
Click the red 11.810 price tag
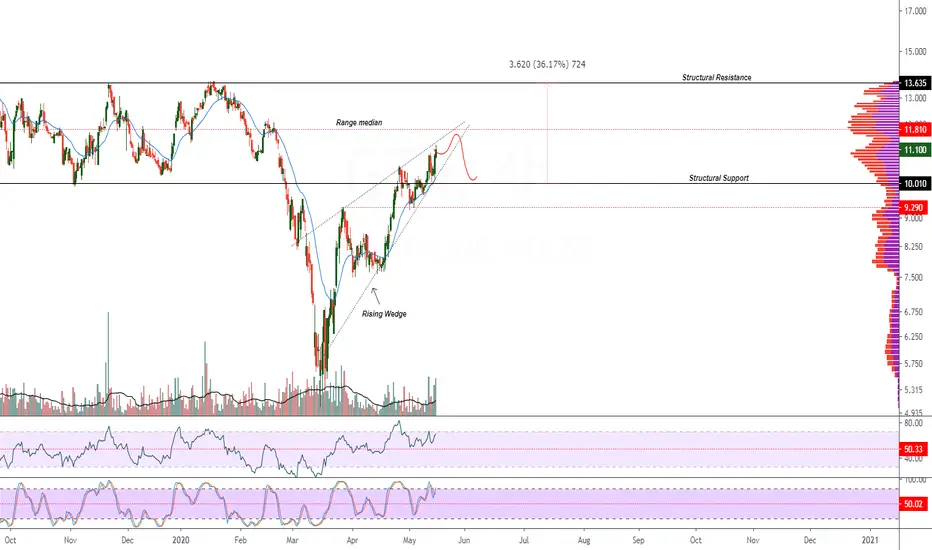click(915, 130)
